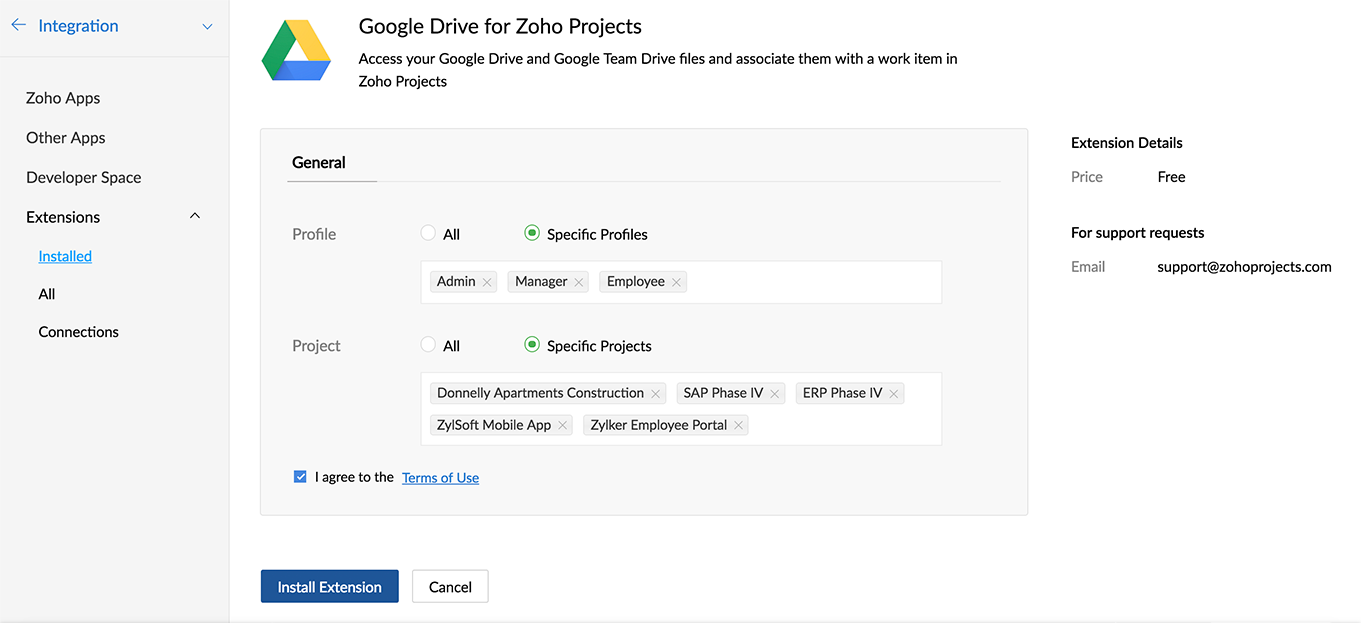Remove the Employee profile tag

pyautogui.click(x=676, y=283)
